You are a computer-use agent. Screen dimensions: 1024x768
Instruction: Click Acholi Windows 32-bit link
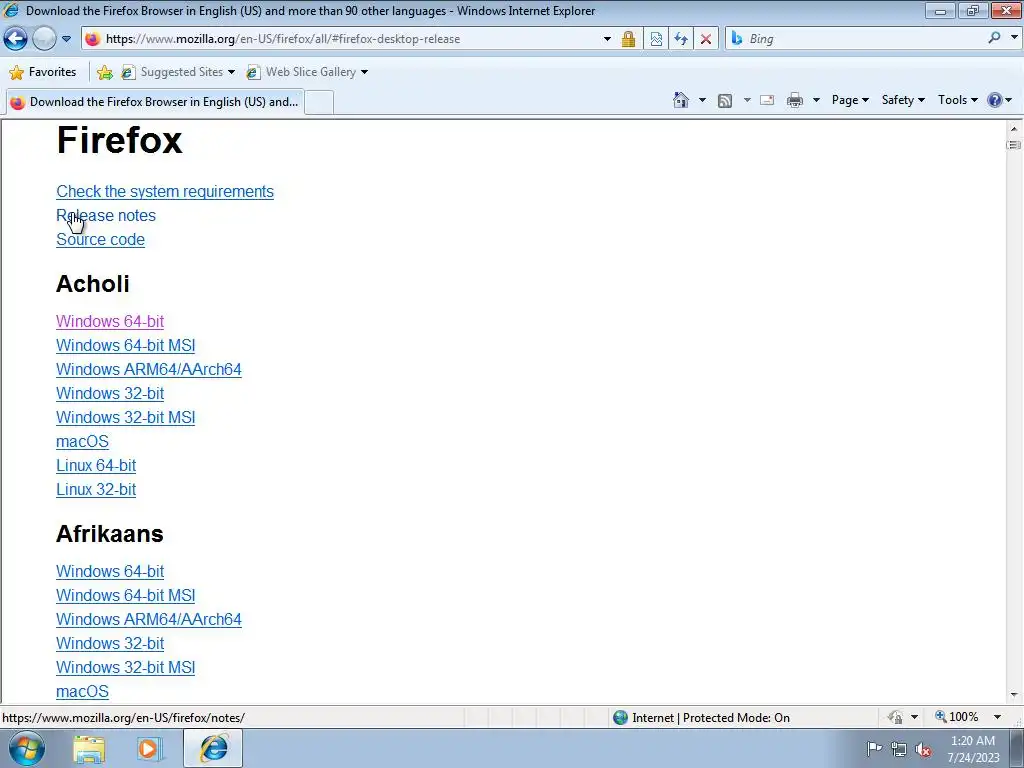[x=110, y=394]
